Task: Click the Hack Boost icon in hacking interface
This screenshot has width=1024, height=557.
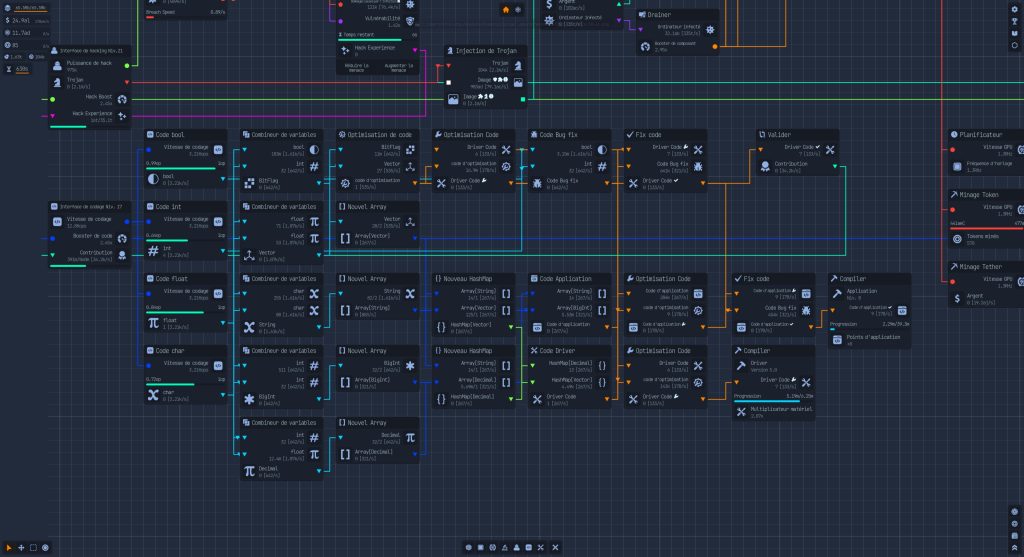Action: coord(122,99)
